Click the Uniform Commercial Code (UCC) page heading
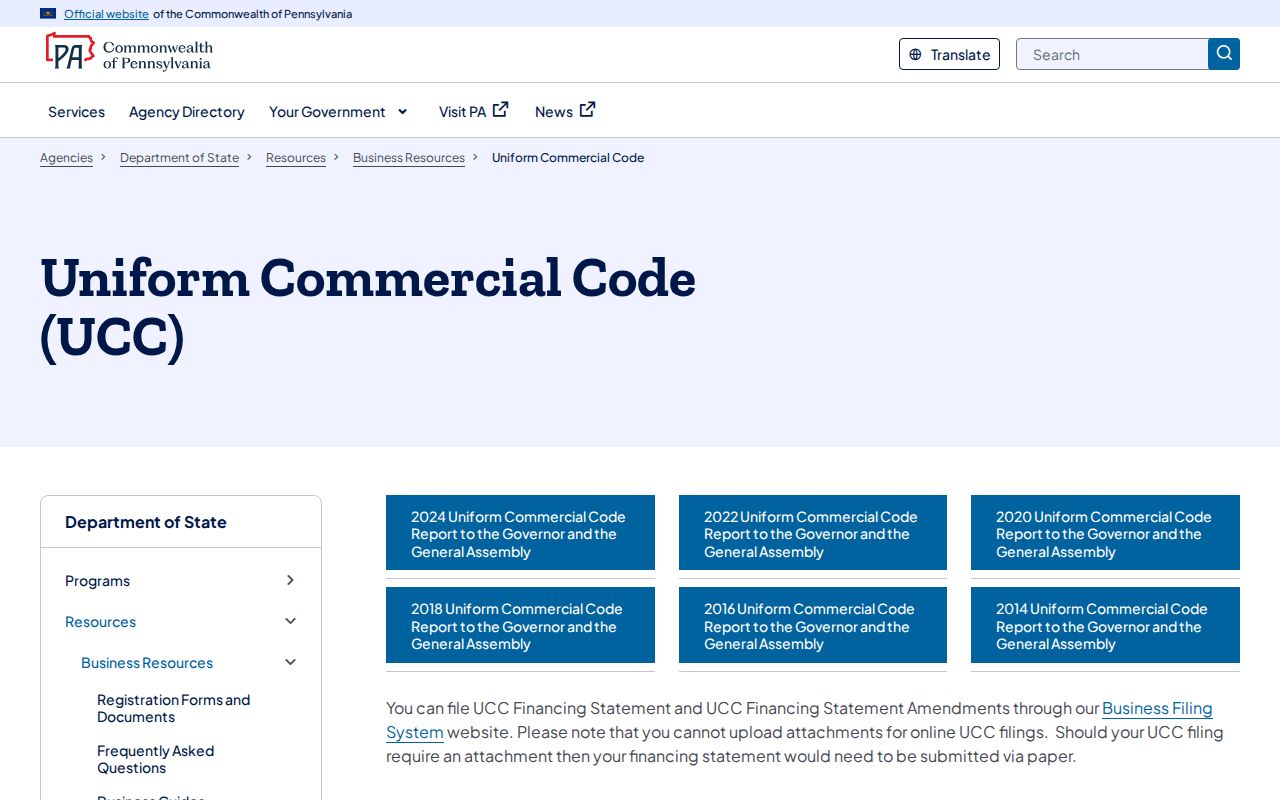The image size is (1280, 800). coord(368,306)
